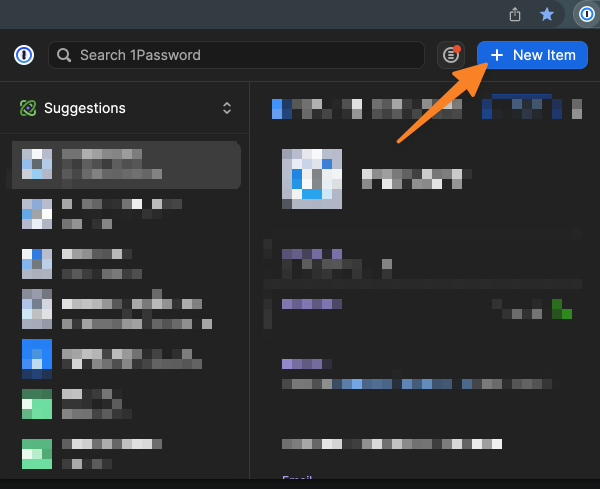Select the highlighted first item in list
600x489 pixels.
126,165
